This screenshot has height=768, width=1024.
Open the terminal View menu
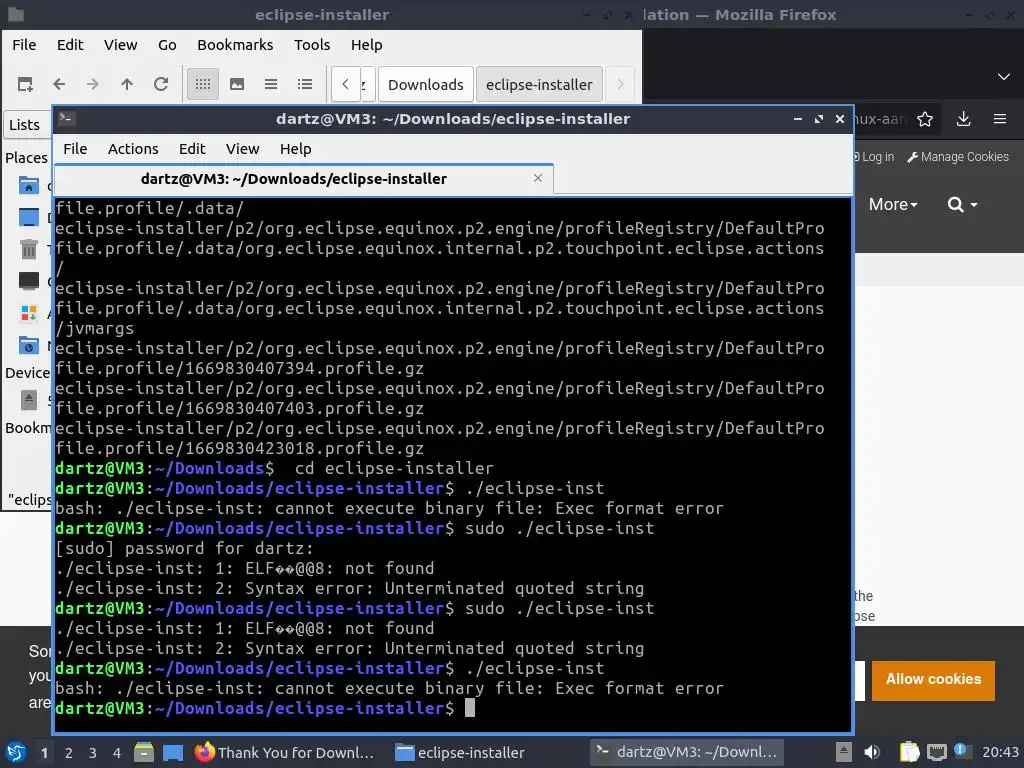[x=242, y=149]
